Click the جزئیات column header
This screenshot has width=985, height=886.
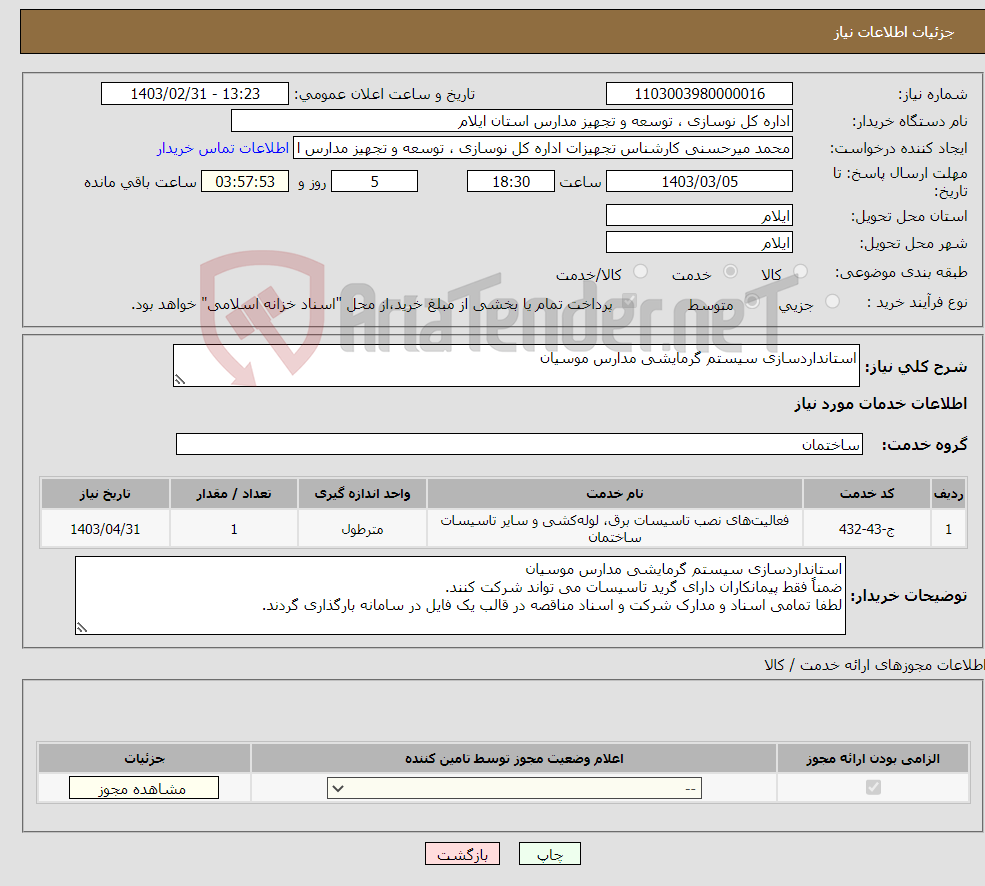(x=144, y=758)
